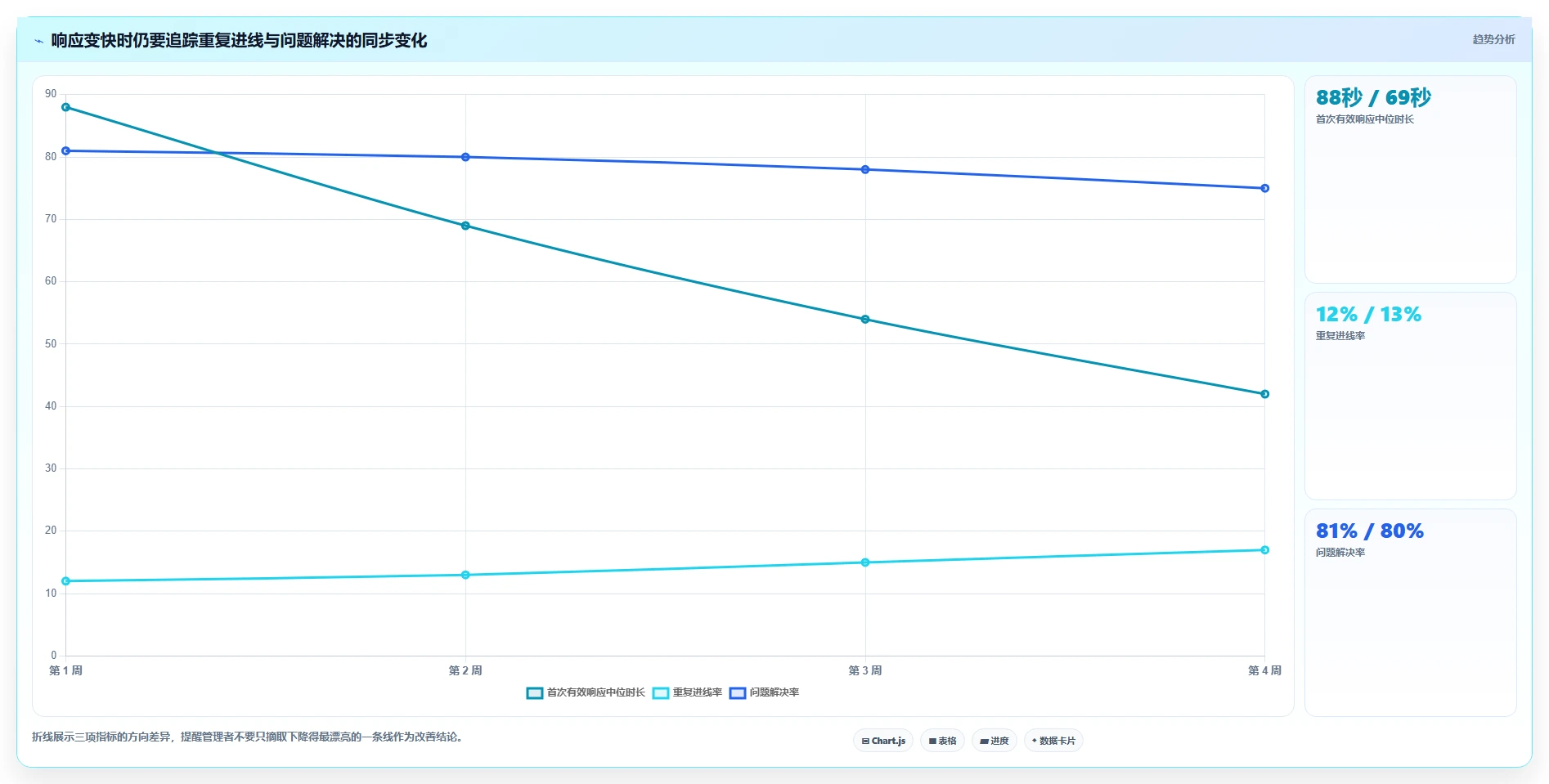This screenshot has width=1549, height=784.
Task: Click the week 4 resolution rate point at 75
Action: point(1265,188)
